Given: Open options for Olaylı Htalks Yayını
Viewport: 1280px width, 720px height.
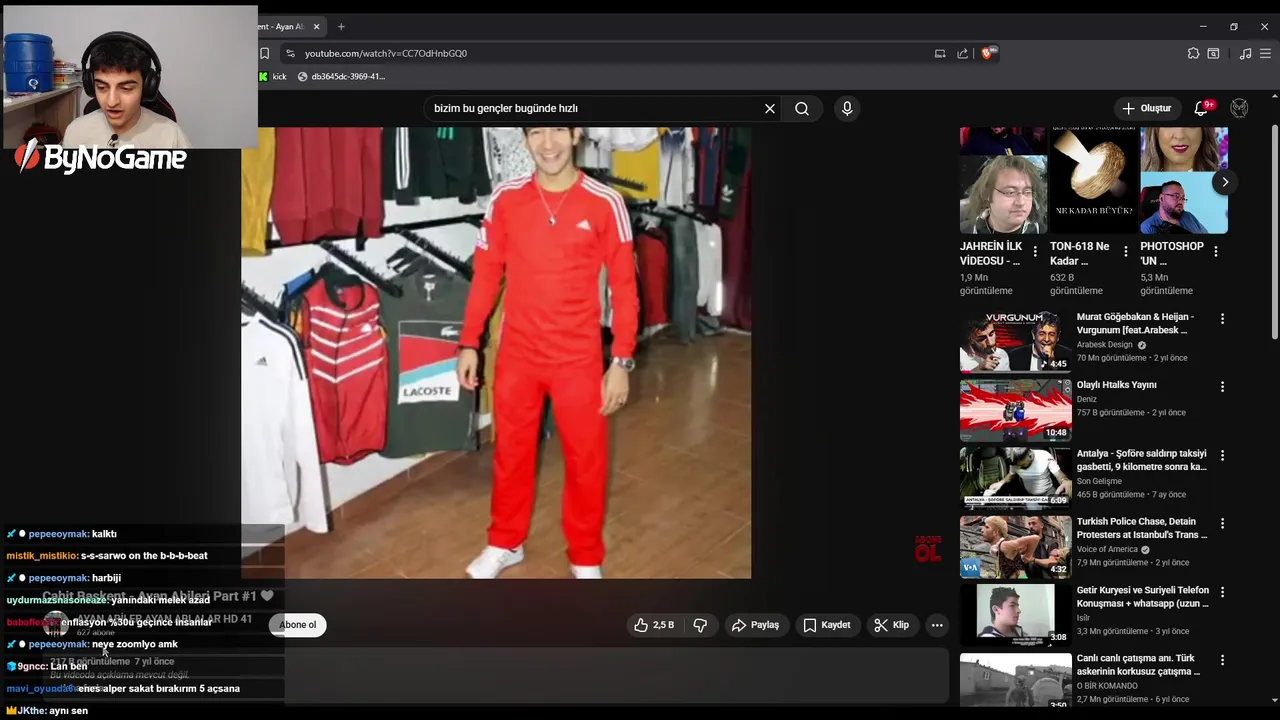Looking at the screenshot, I should (1221, 387).
